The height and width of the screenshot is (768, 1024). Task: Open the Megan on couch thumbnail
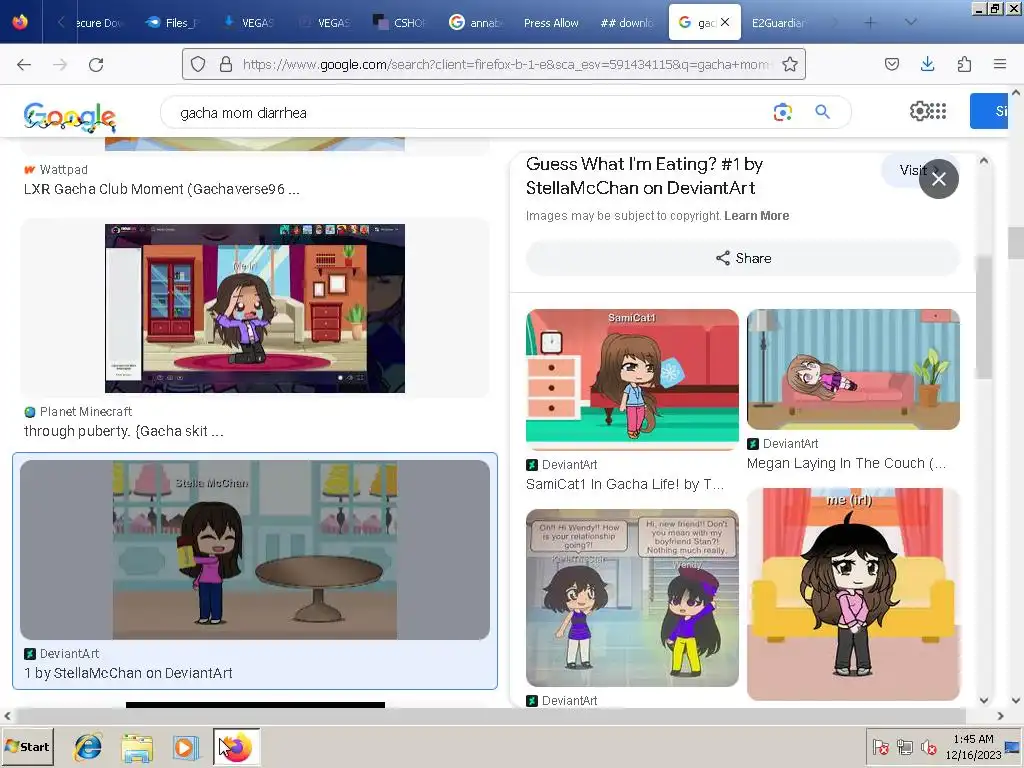click(x=853, y=370)
